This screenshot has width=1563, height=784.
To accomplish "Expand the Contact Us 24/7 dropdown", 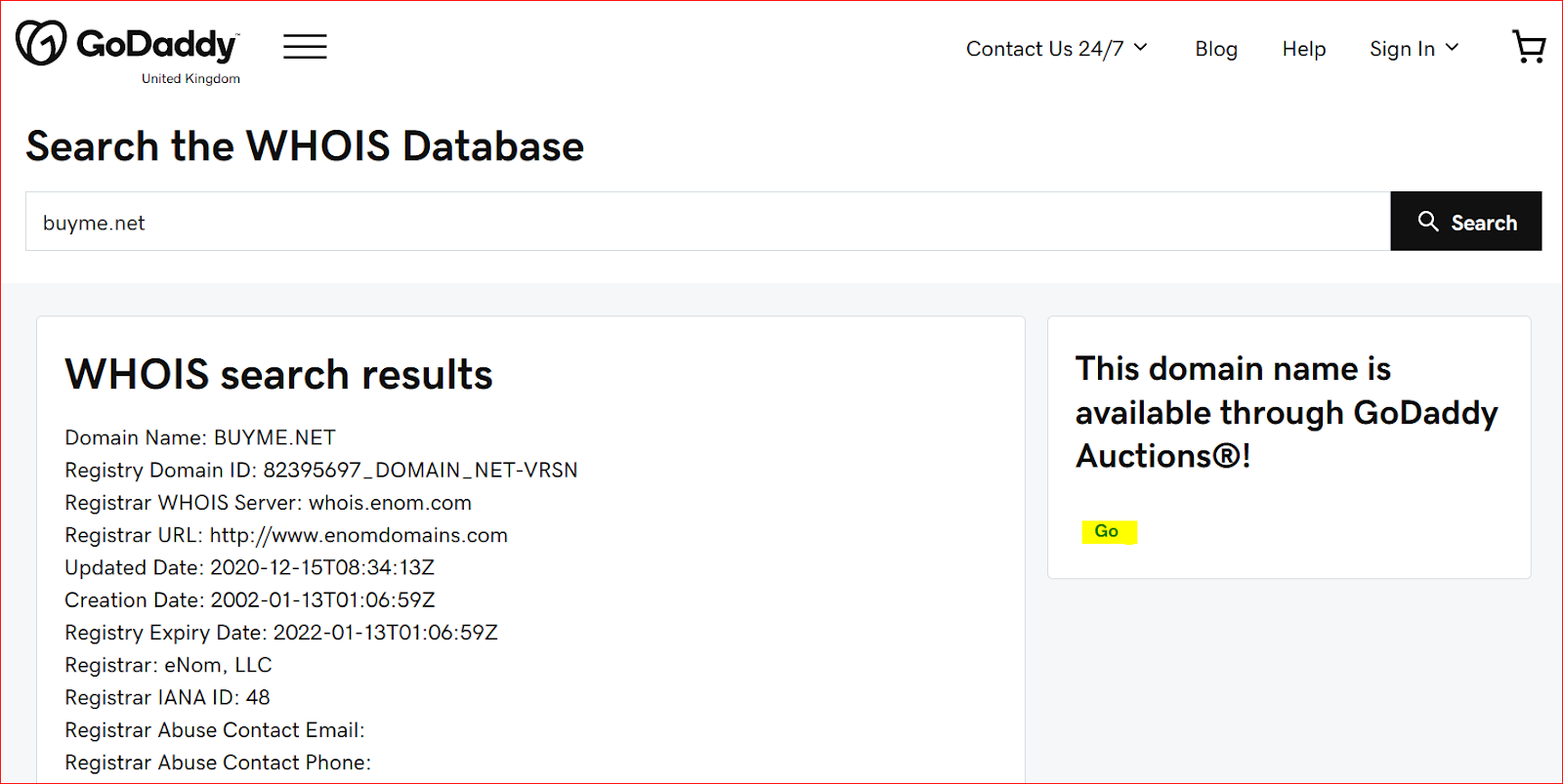I will [x=1057, y=49].
